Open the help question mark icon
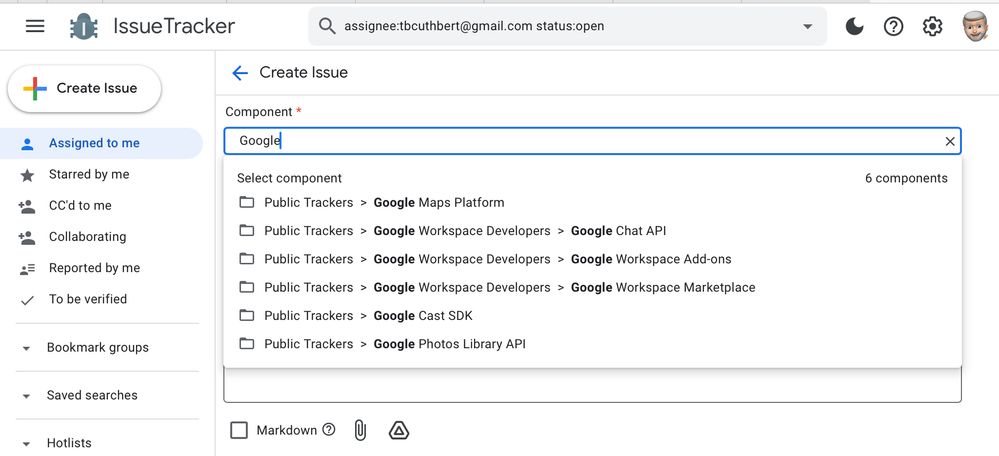The height and width of the screenshot is (456, 999). 894,27
